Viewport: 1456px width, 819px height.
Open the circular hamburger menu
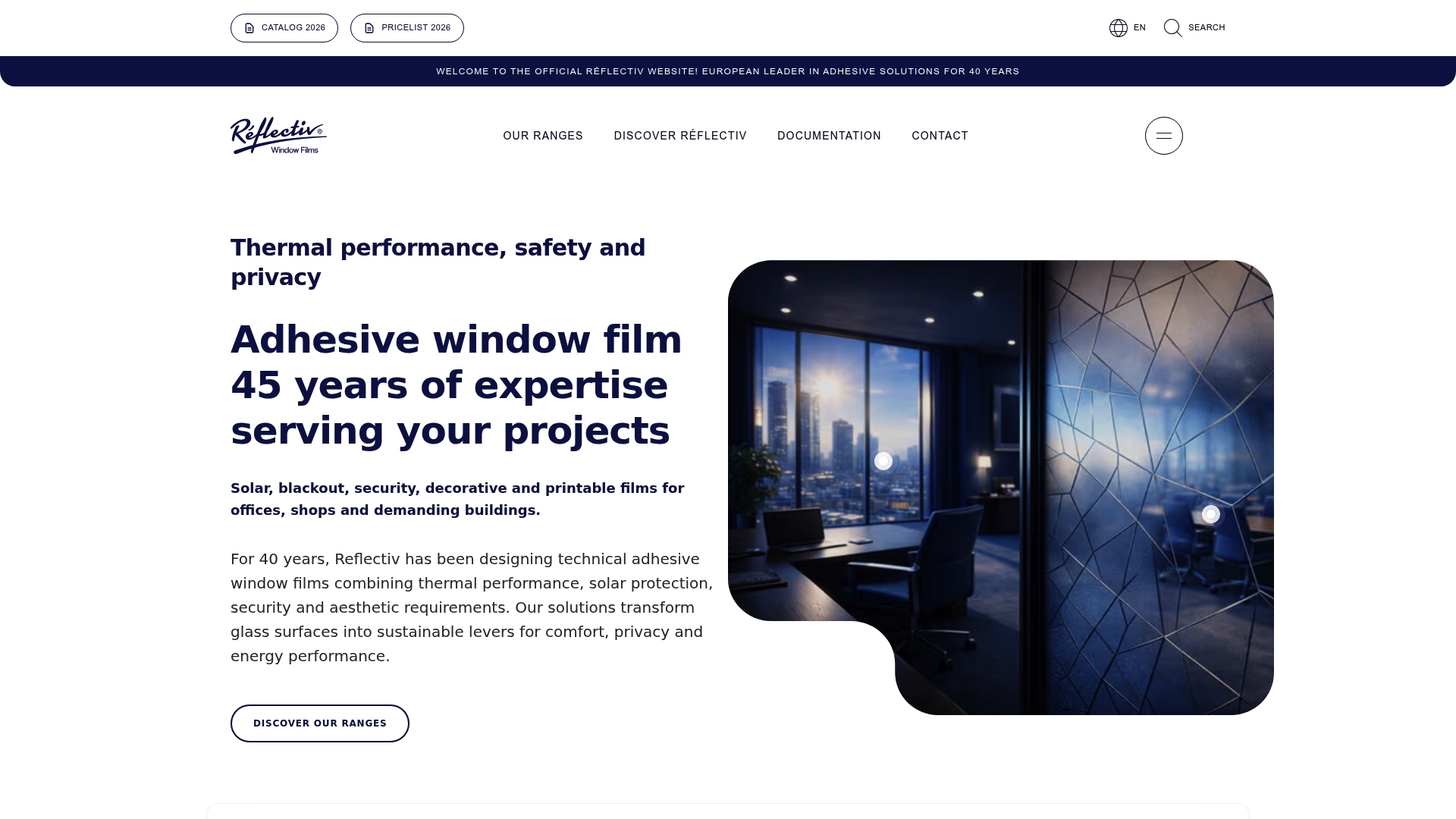(1163, 136)
